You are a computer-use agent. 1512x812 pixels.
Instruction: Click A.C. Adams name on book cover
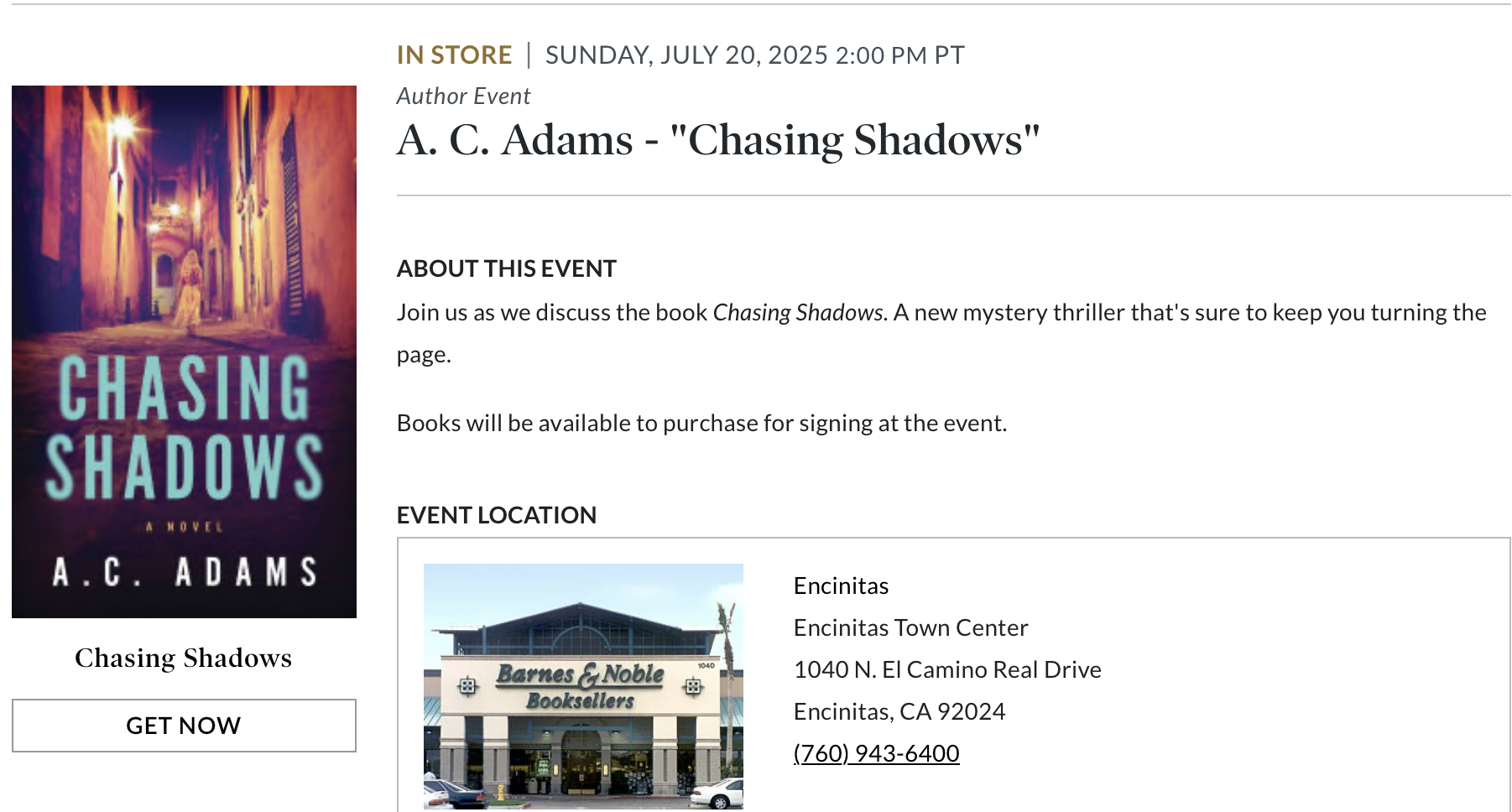pos(185,572)
